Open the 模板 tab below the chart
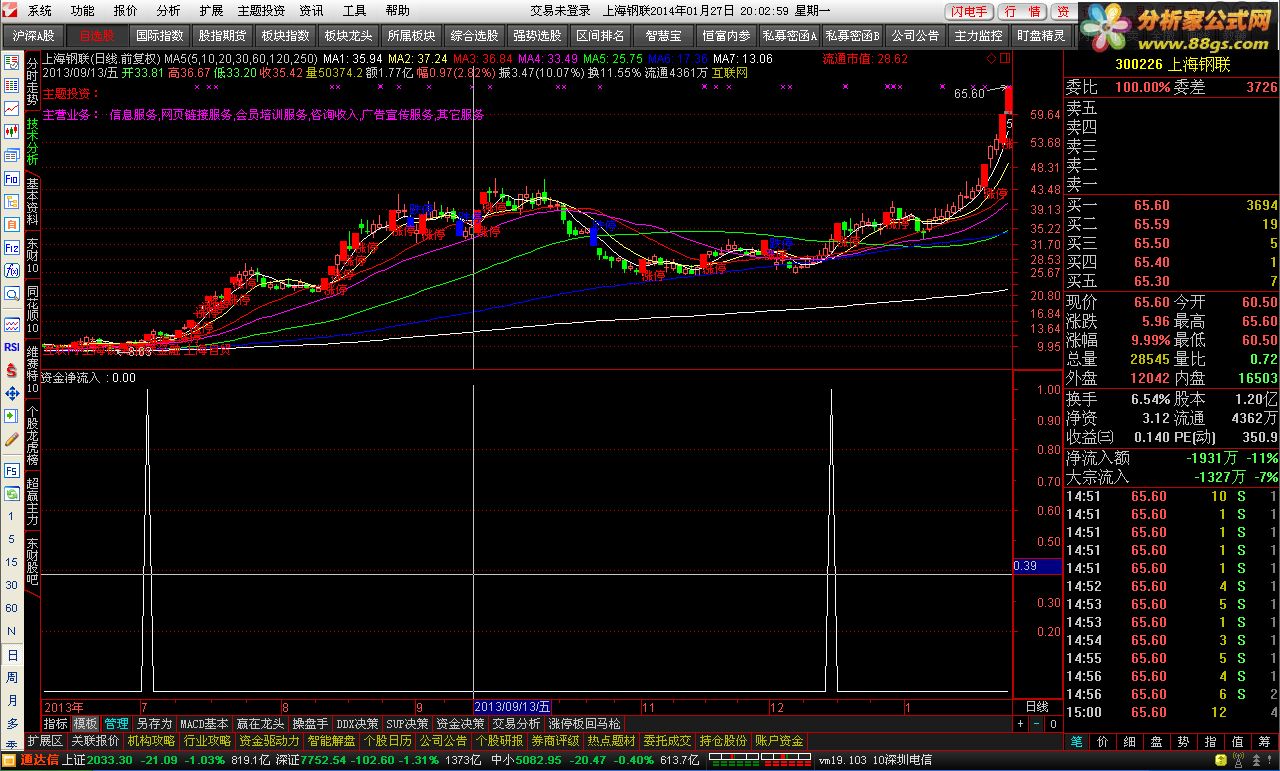 coord(85,723)
